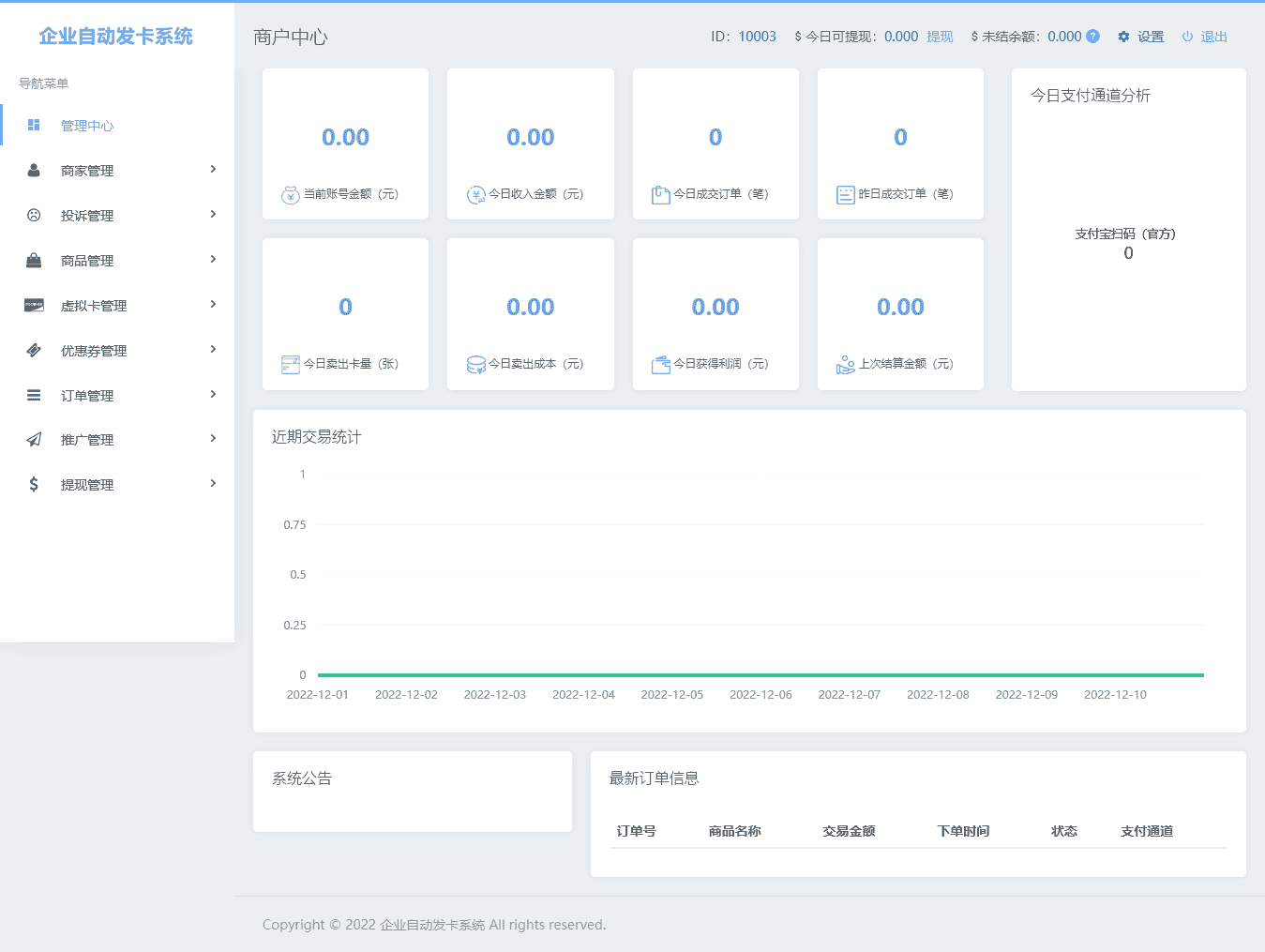
Task: Click the 交易金额 column header
Action: [x=850, y=831]
